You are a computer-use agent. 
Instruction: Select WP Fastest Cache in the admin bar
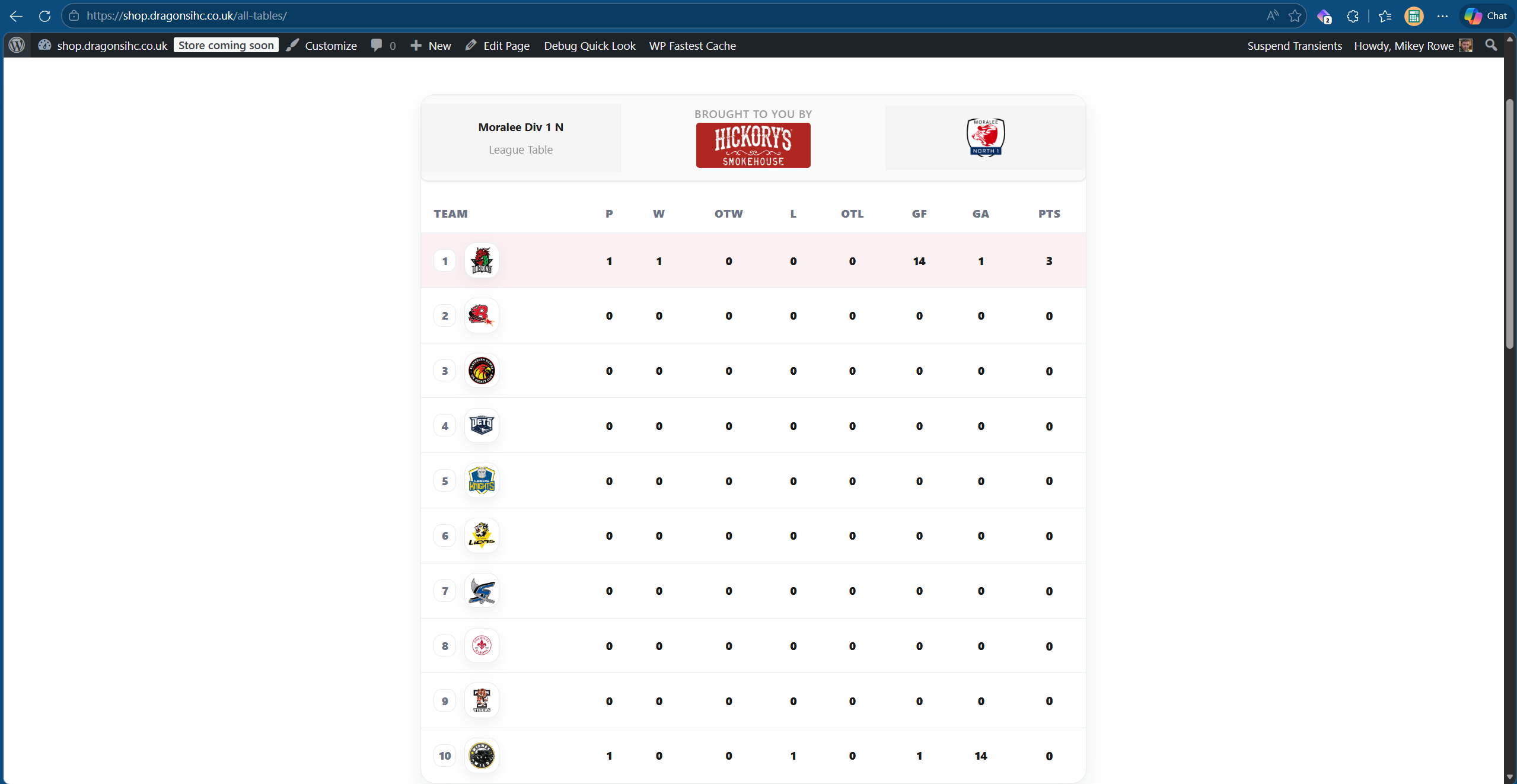691,45
